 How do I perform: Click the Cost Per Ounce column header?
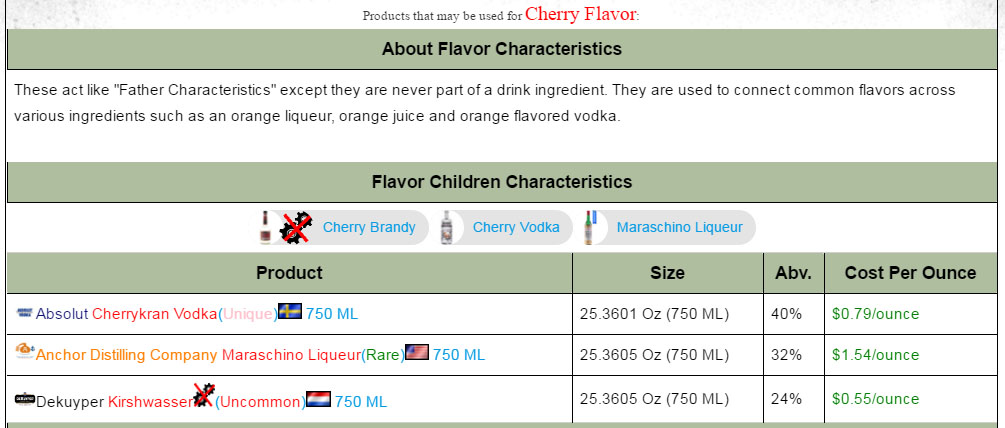pyautogui.click(x=910, y=273)
